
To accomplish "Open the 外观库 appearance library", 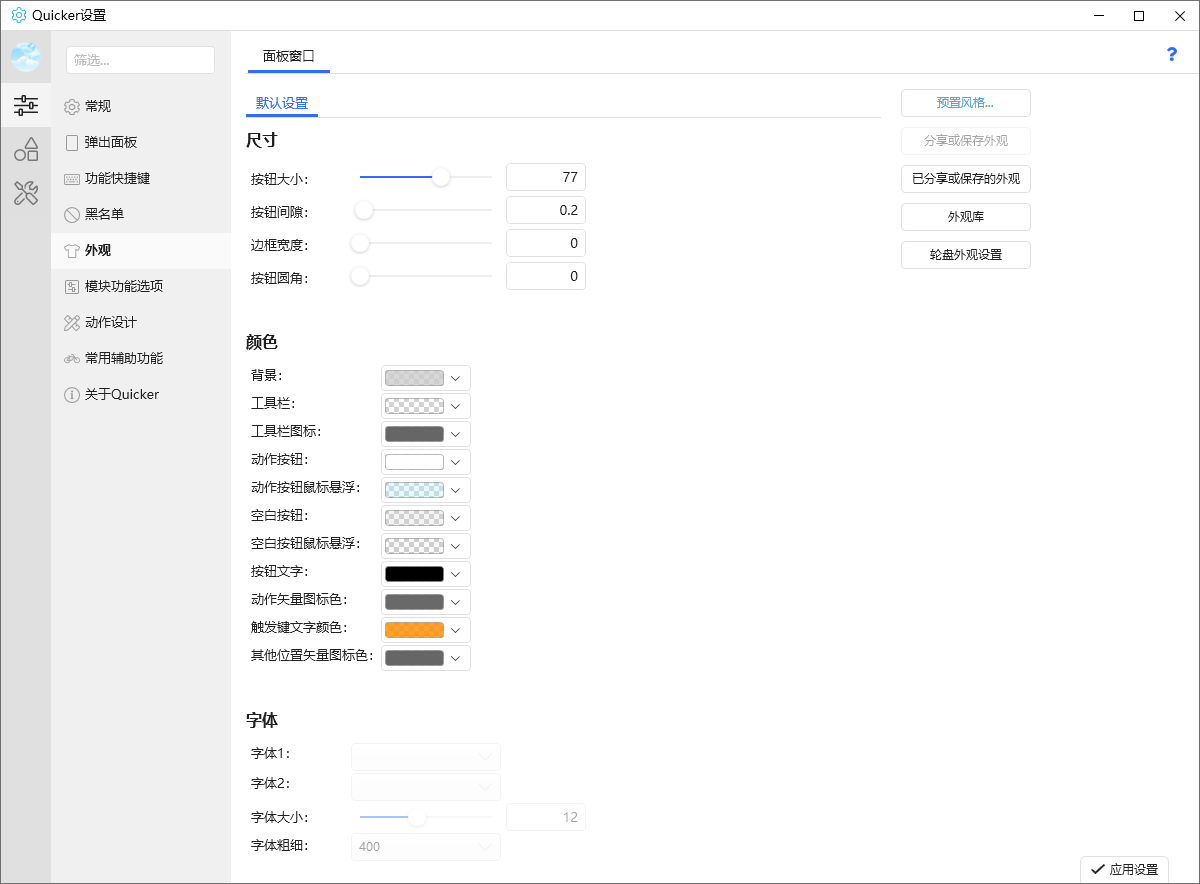I will 965,217.
